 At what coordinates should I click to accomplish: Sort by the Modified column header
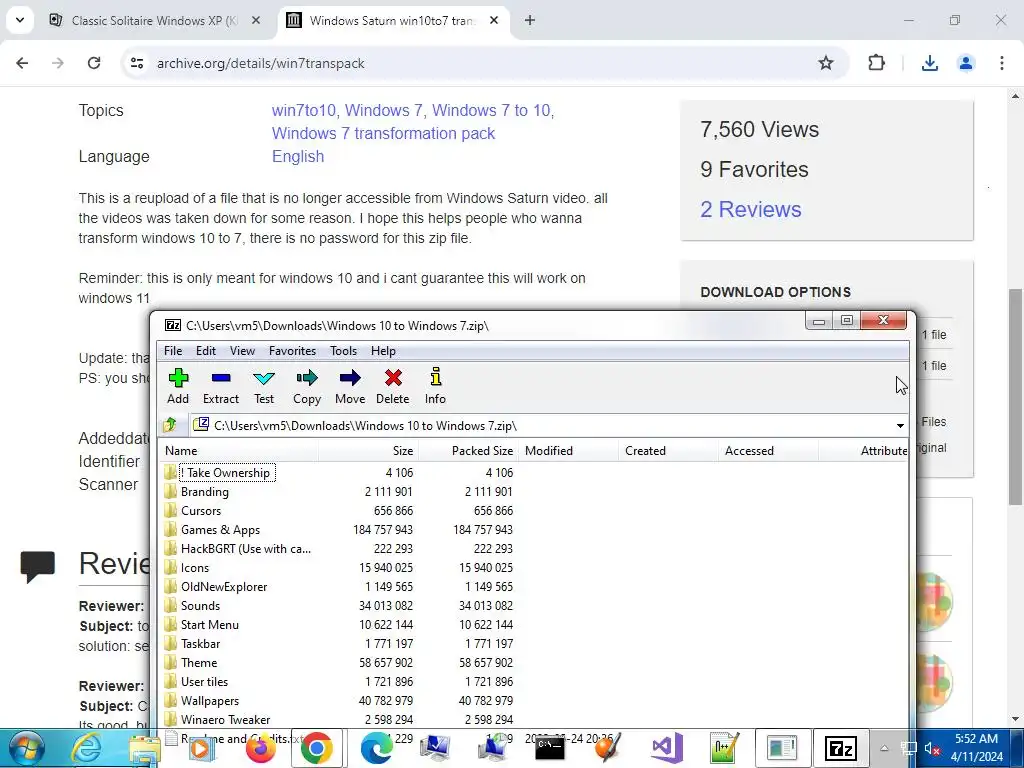(x=568, y=451)
